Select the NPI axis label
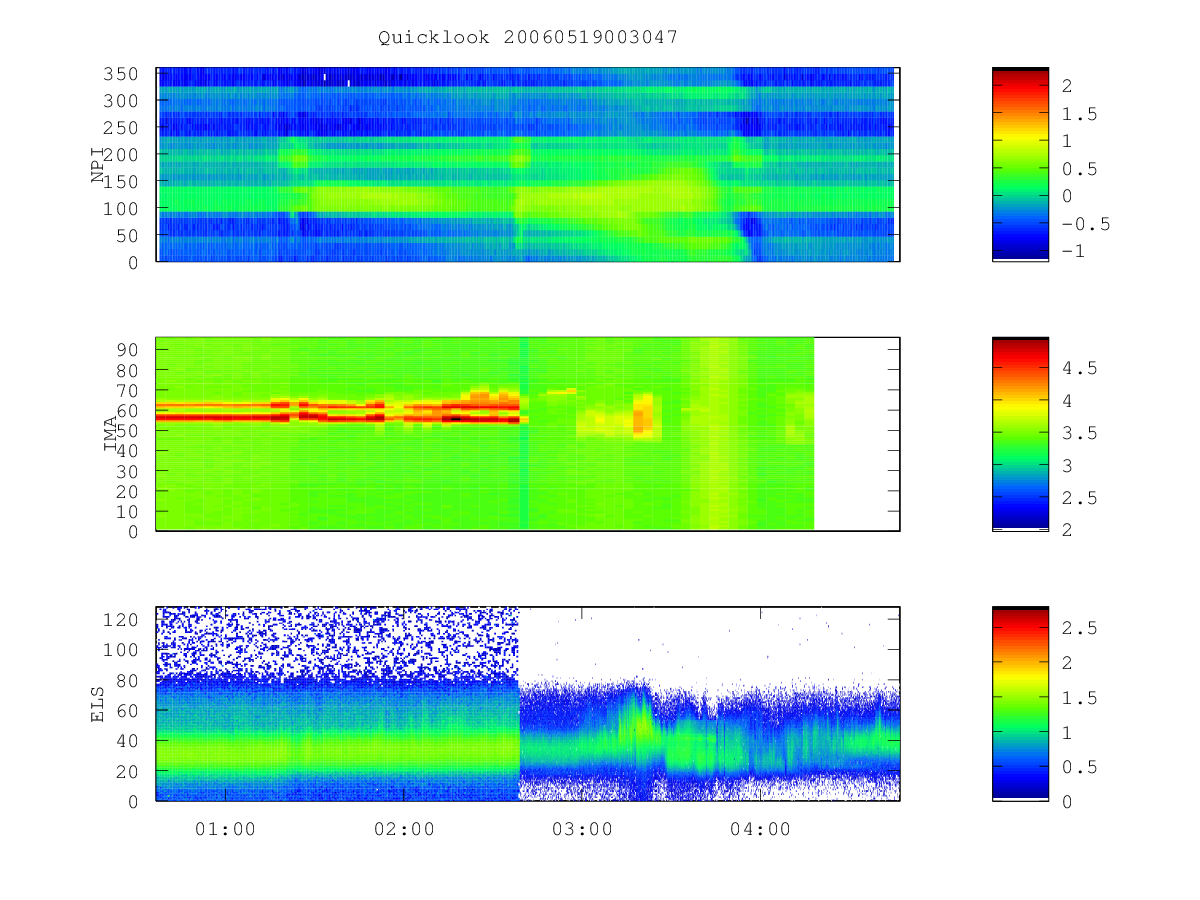Screen dimensions: 1200x900 pyautogui.click(x=98, y=165)
